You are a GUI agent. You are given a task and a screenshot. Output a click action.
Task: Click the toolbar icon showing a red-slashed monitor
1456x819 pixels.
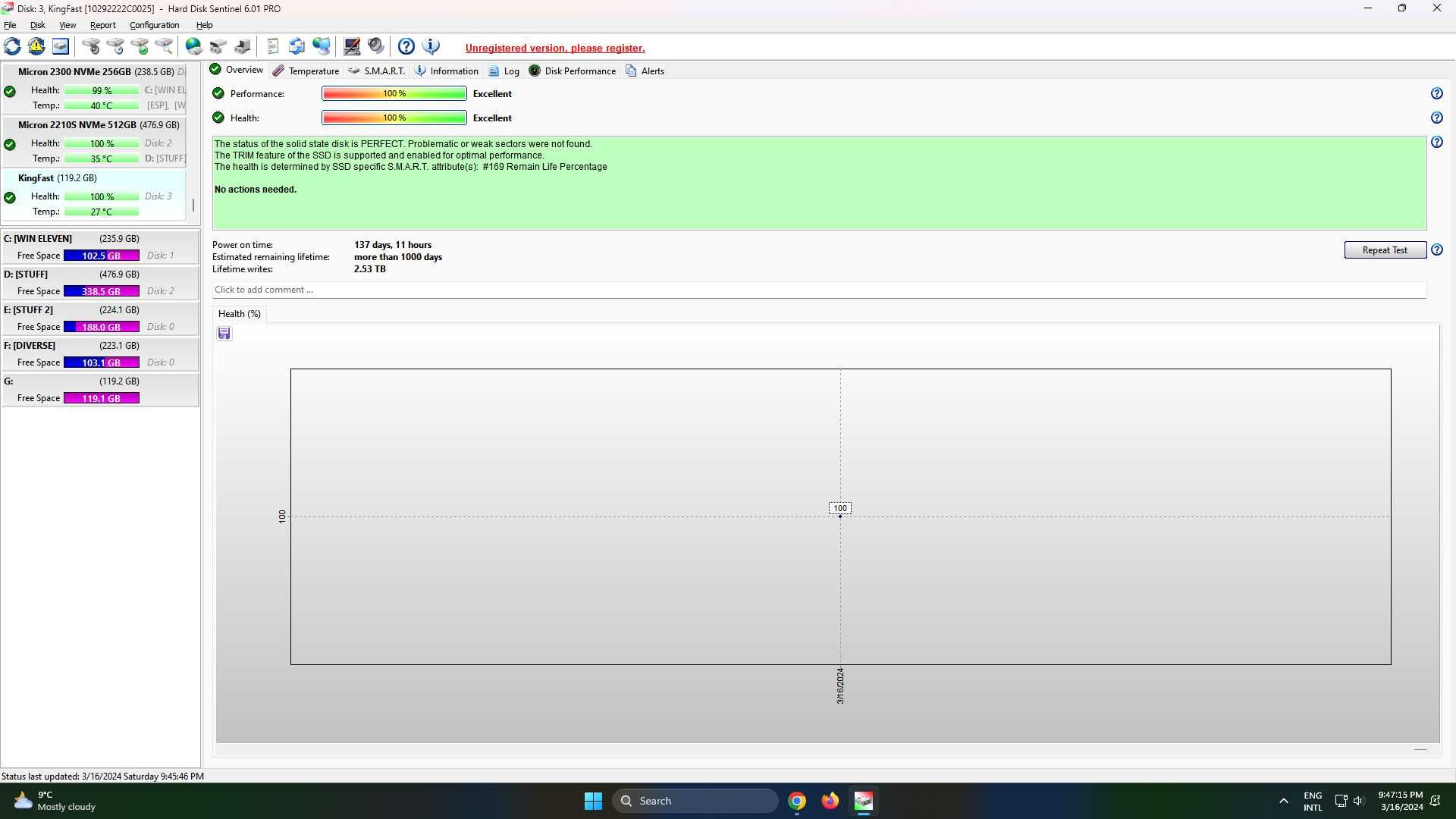352,46
